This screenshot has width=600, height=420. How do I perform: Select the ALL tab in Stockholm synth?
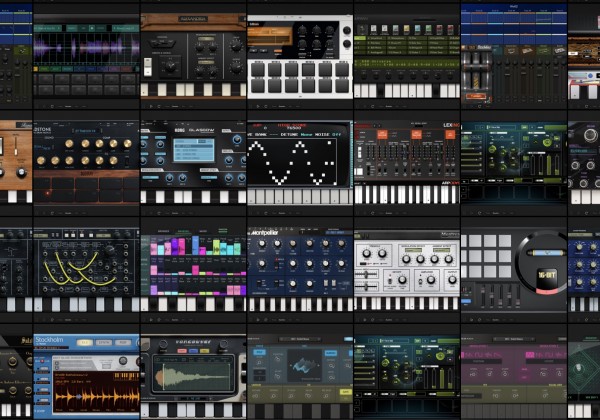[x=84, y=342]
